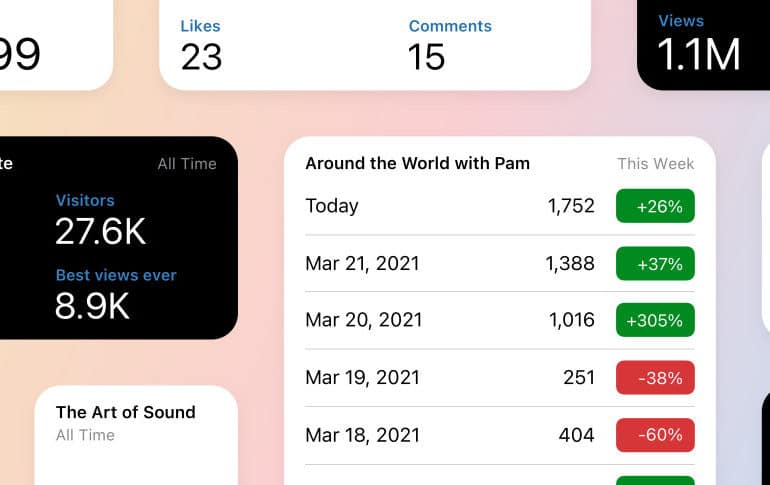Click the +305% green badge

tap(655, 321)
